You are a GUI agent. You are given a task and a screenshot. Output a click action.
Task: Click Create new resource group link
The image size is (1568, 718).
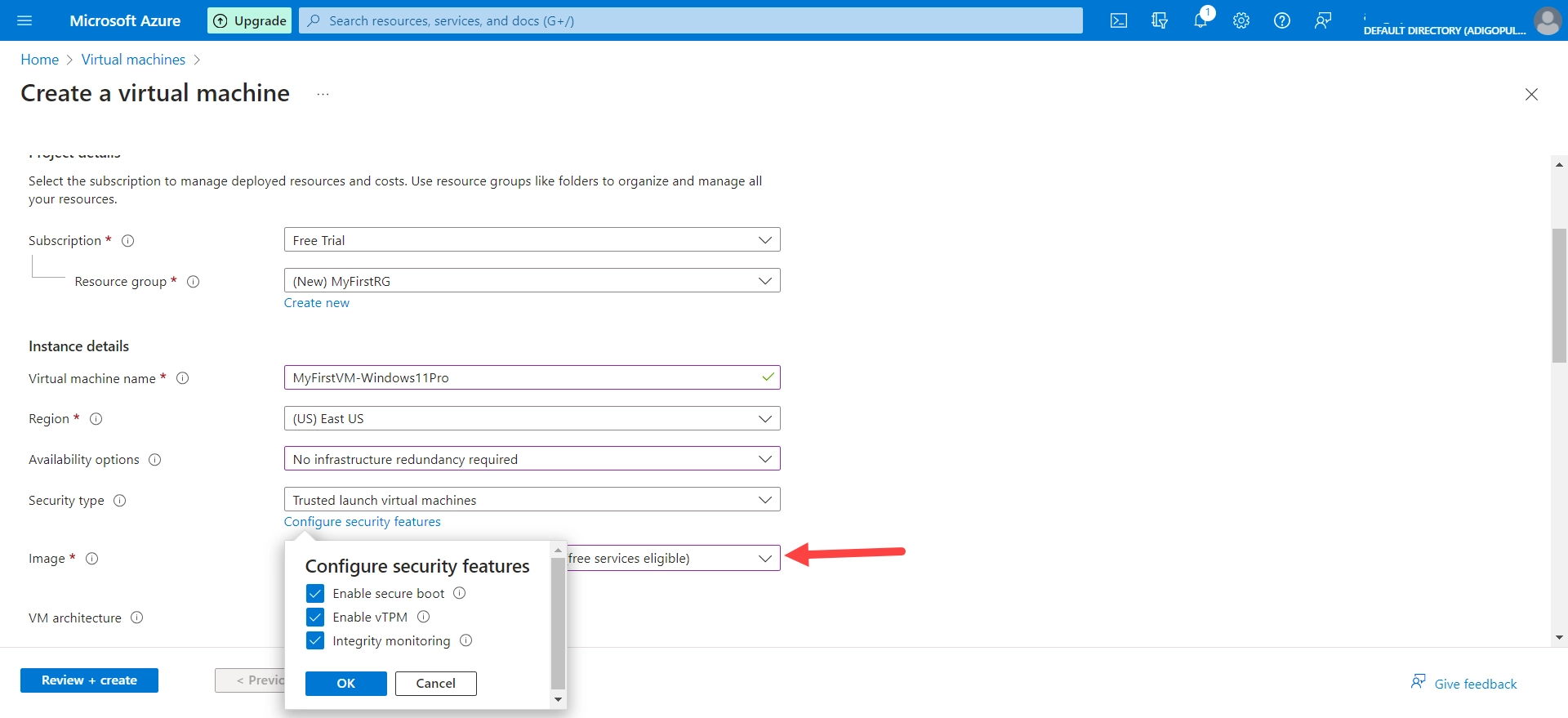pos(317,303)
